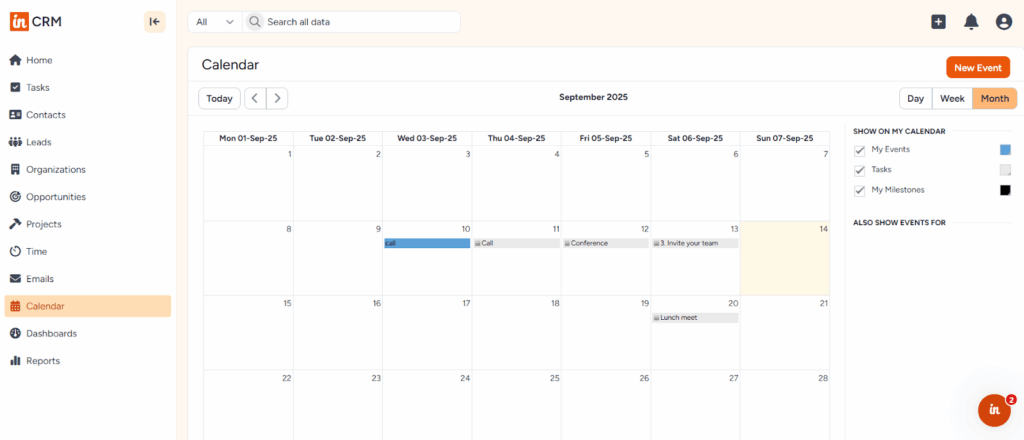Open the notifications bell
Image resolution: width=1024 pixels, height=440 pixels.
971,22
